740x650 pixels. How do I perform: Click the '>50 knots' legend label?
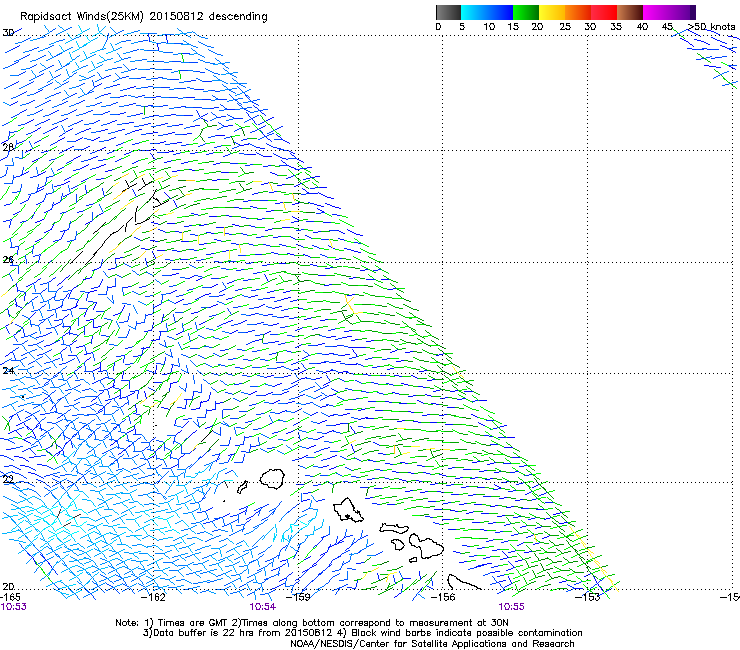711,27
